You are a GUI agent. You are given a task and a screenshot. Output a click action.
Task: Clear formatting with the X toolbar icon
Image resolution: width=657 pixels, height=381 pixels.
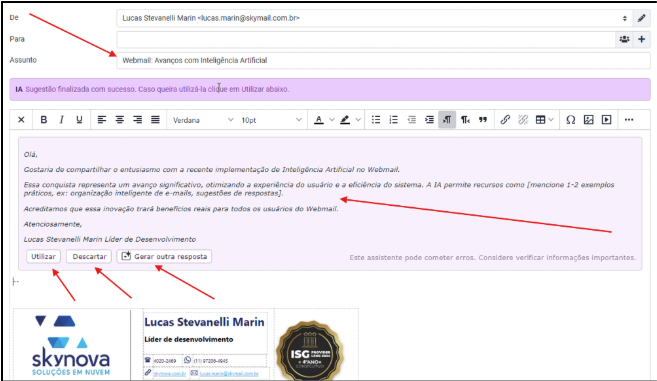coord(21,120)
